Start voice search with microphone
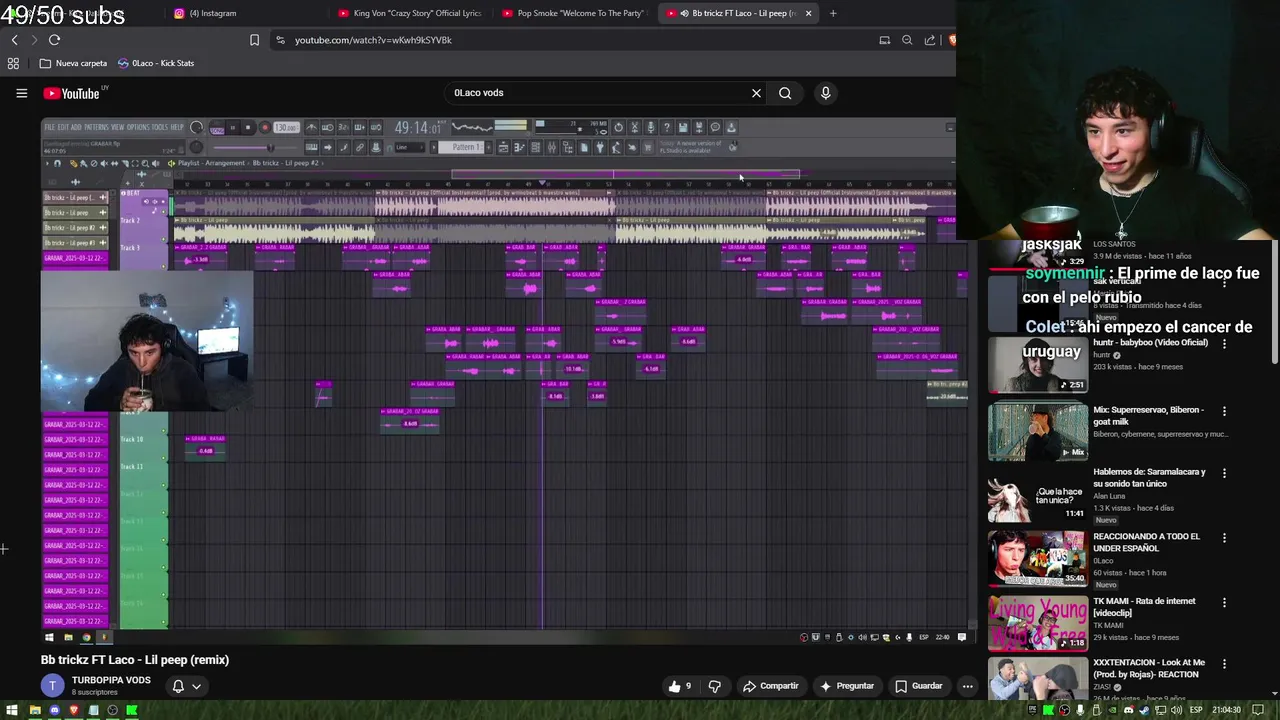The height and width of the screenshot is (720, 1280). pos(825,93)
